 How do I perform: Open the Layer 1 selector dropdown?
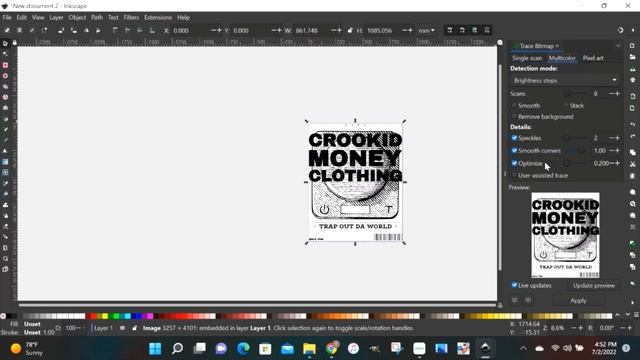[x=102, y=328]
